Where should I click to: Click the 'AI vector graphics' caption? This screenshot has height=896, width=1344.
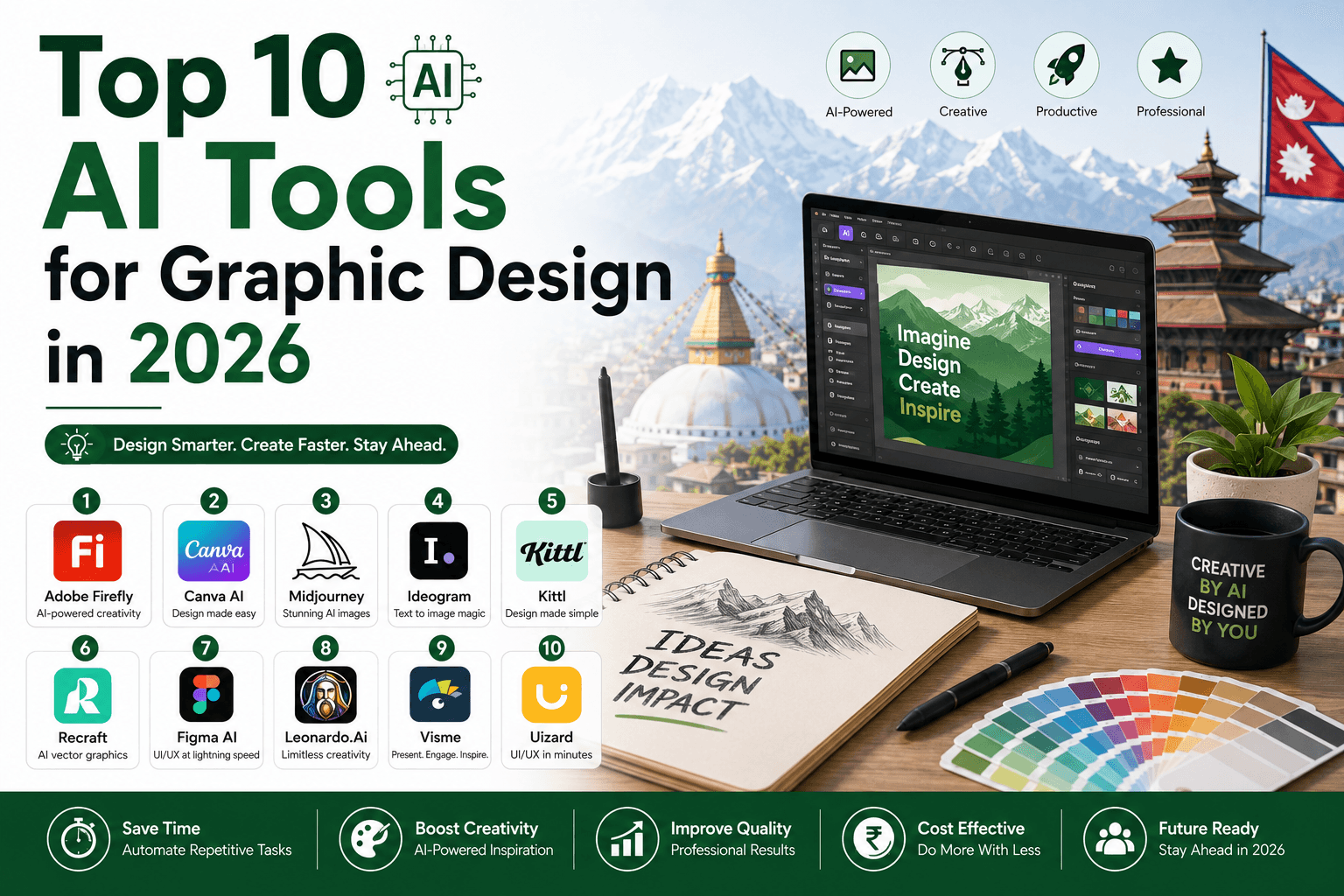tap(82, 755)
